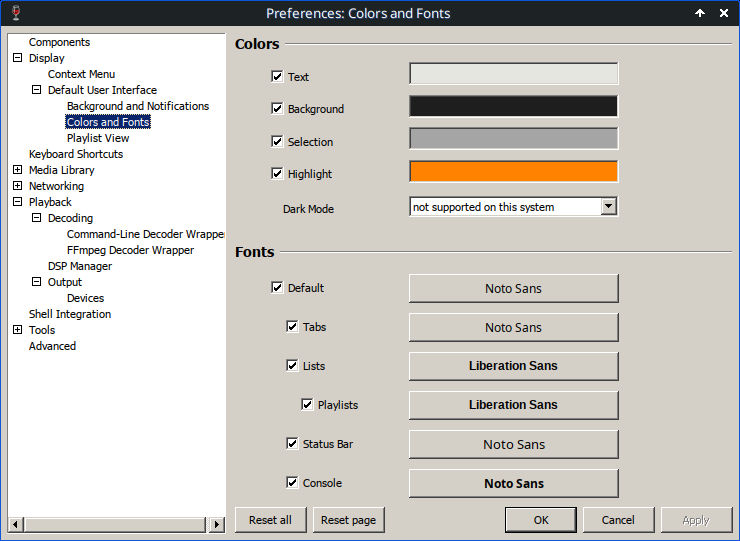Expand the Media Library tree node
This screenshot has width=740, height=541.
pos(18,170)
